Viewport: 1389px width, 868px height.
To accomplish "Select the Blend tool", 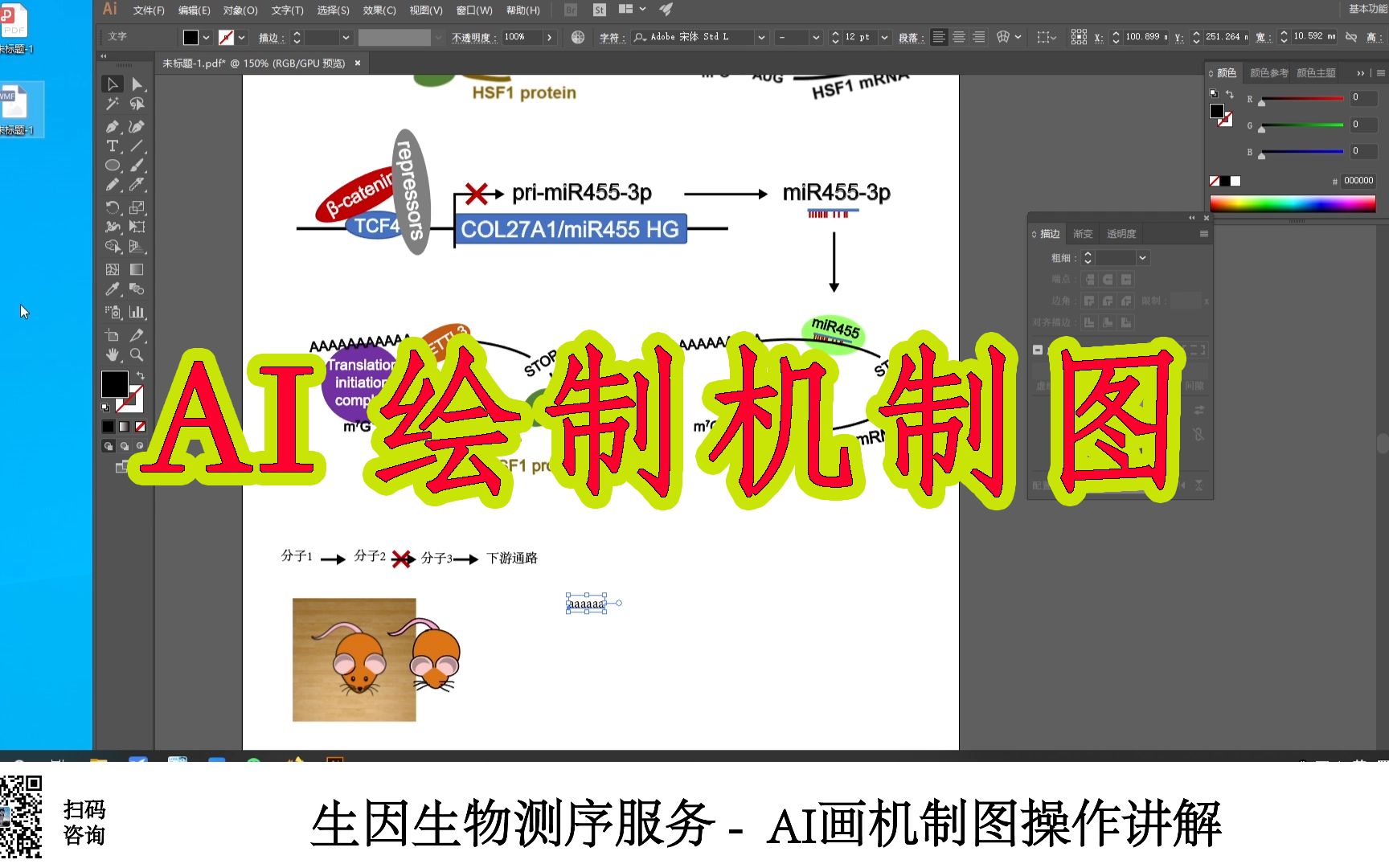I will [137, 289].
